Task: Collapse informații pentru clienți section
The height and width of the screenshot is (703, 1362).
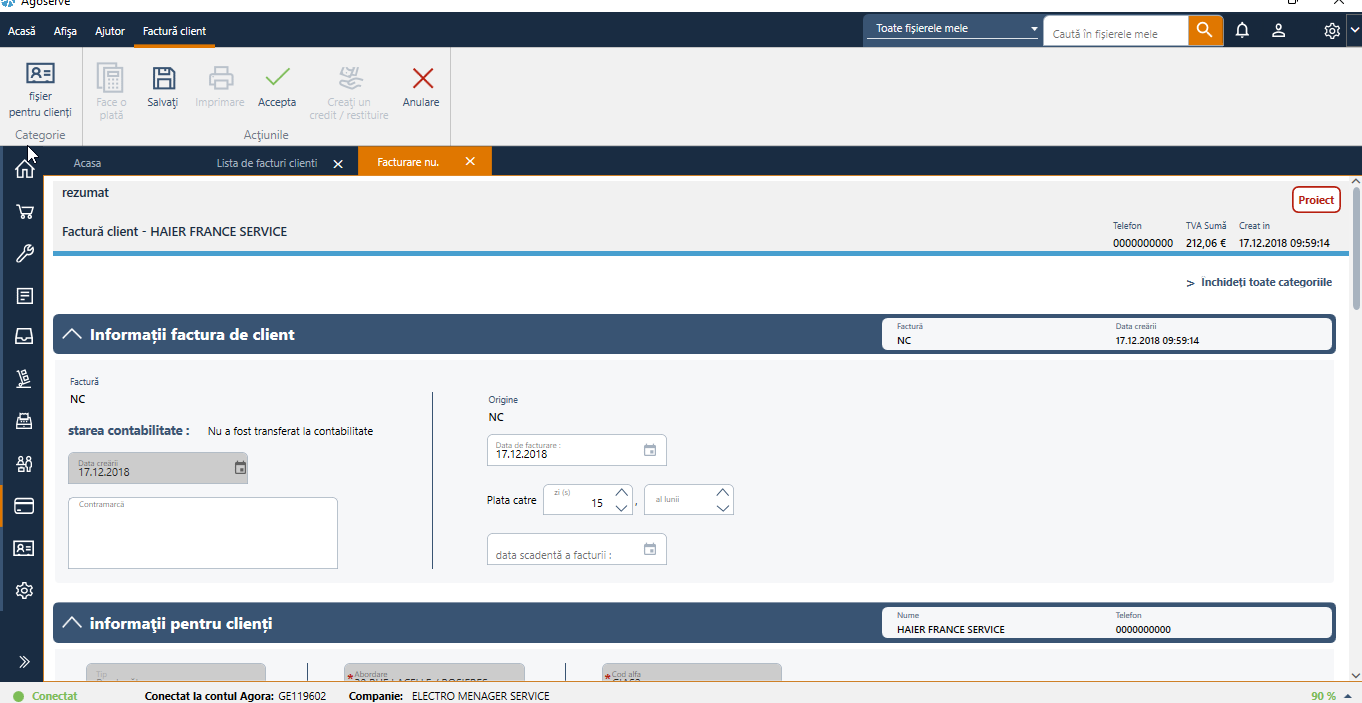Action: point(72,623)
